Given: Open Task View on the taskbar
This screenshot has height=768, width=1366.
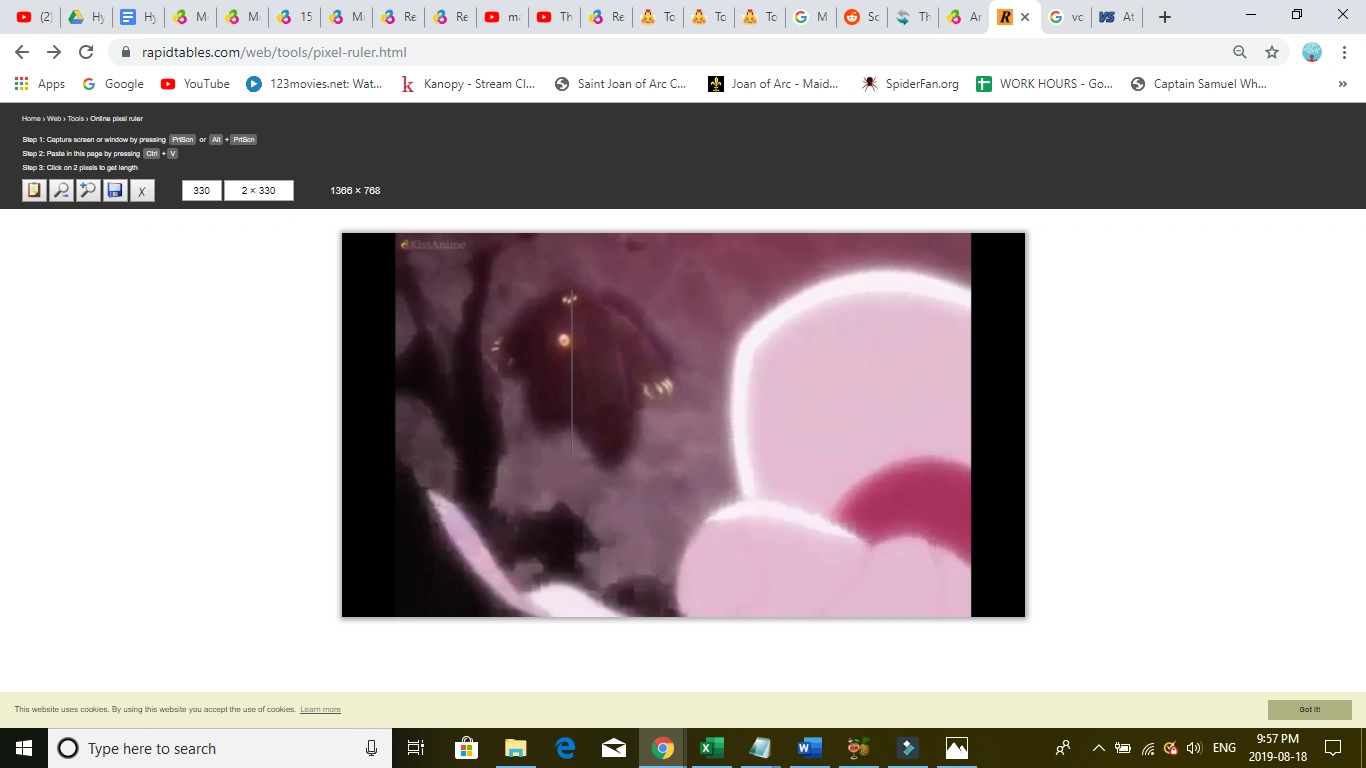Looking at the screenshot, I should coord(416,748).
